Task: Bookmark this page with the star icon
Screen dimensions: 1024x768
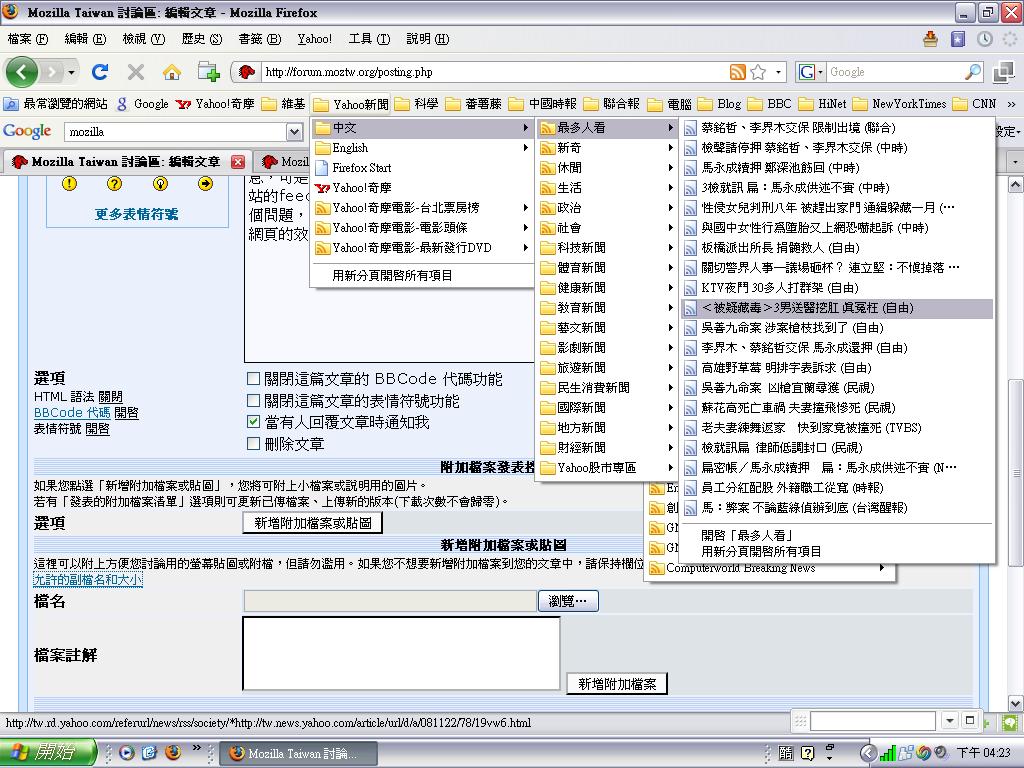Action: pos(758,72)
